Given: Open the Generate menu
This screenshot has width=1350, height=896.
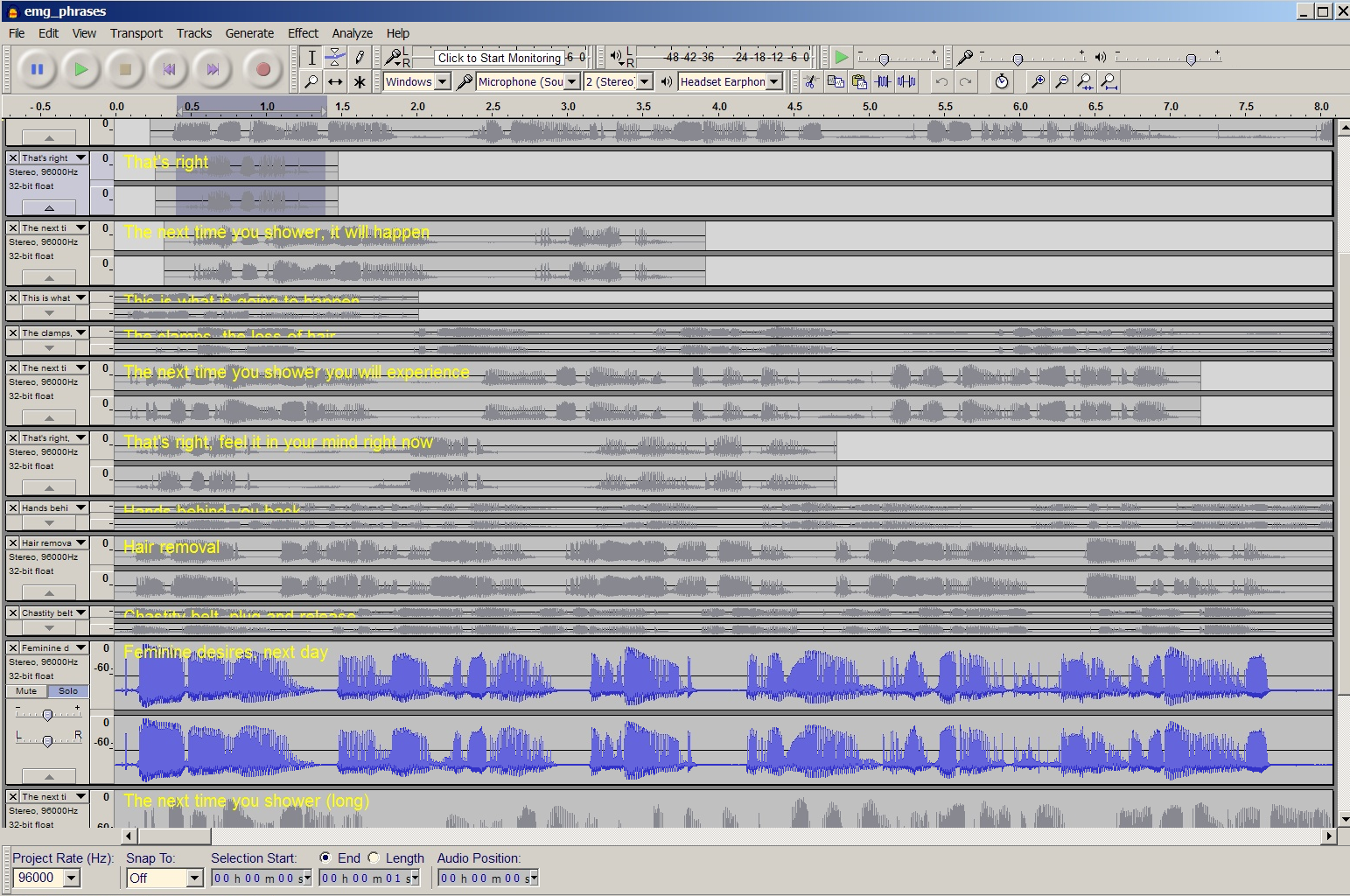Looking at the screenshot, I should 249,33.
